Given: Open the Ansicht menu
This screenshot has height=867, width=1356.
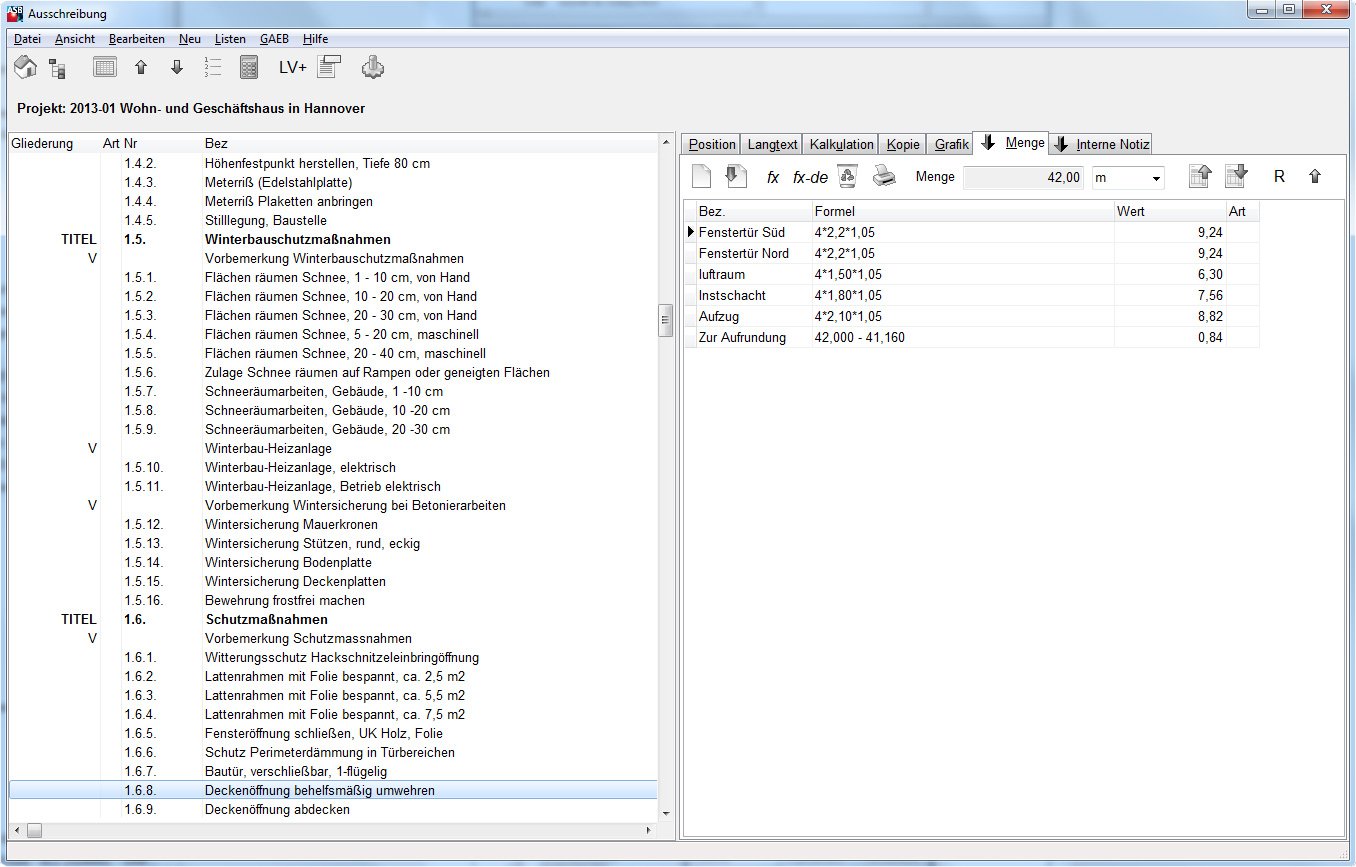Looking at the screenshot, I should (x=75, y=39).
